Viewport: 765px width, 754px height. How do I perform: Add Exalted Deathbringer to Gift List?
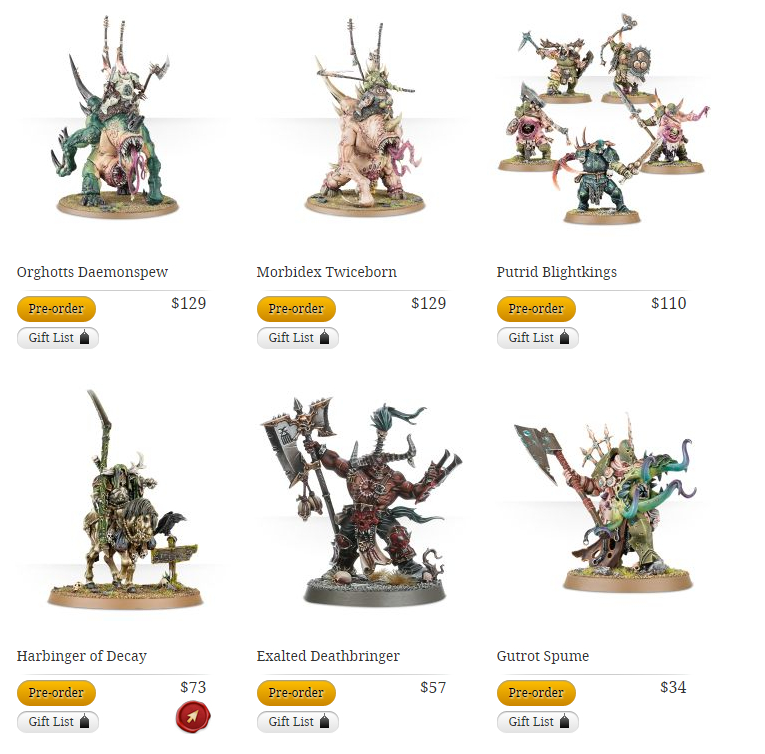(x=298, y=722)
